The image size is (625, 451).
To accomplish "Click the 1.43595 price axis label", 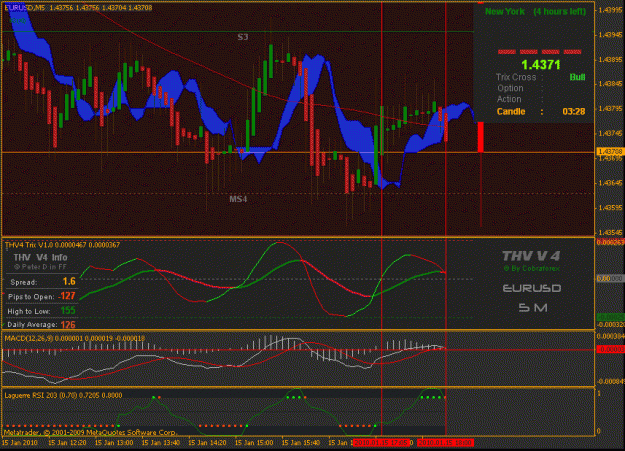I will (611, 208).
